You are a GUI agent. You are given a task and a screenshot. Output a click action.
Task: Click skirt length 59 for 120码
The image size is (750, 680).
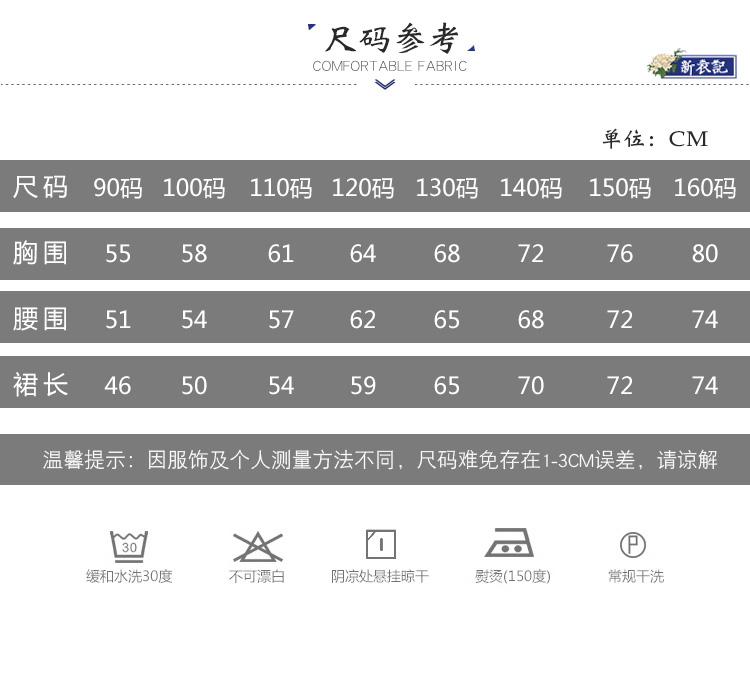click(x=363, y=385)
